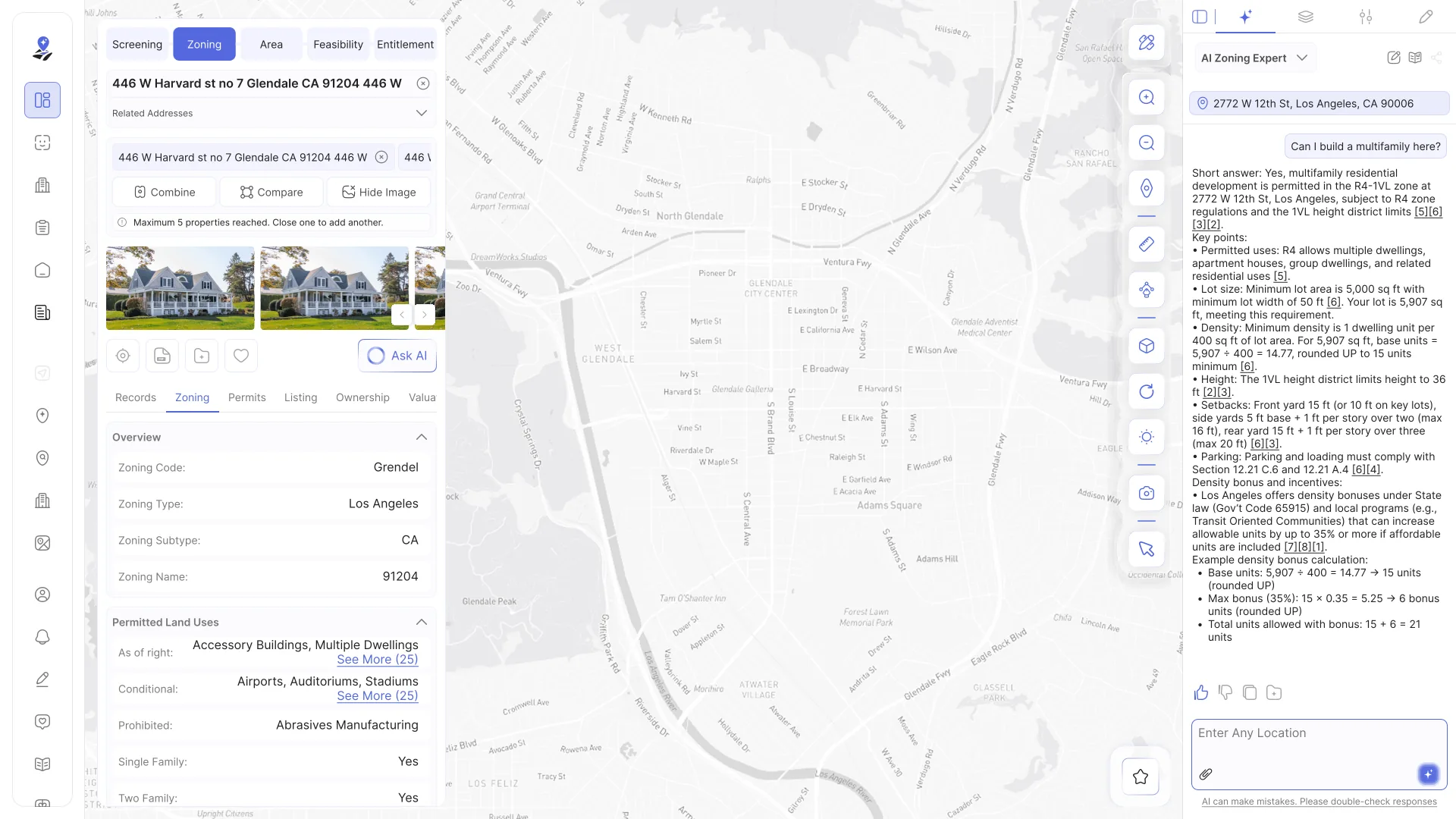
Task: Click the heart favorite icon below photos
Action: click(x=241, y=356)
